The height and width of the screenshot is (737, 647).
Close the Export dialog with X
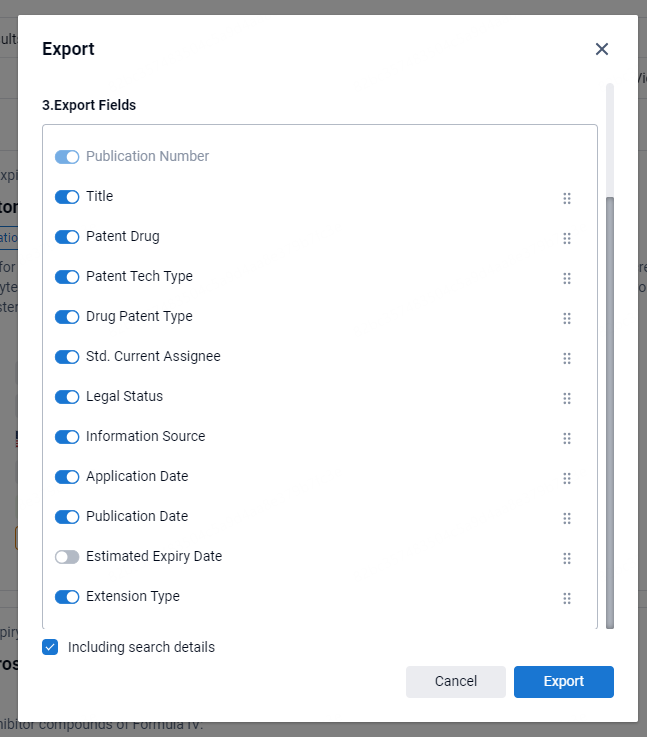pos(602,49)
